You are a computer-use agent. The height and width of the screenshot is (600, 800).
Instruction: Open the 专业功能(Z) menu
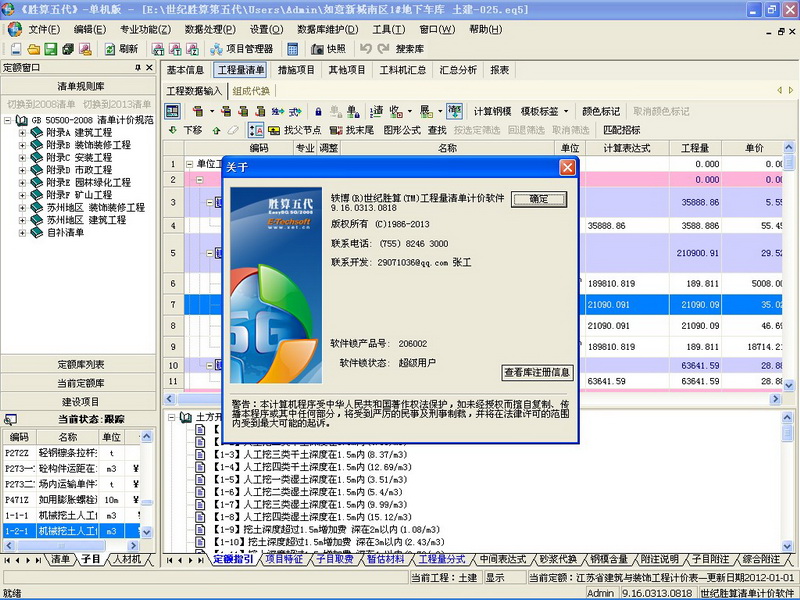(145, 29)
